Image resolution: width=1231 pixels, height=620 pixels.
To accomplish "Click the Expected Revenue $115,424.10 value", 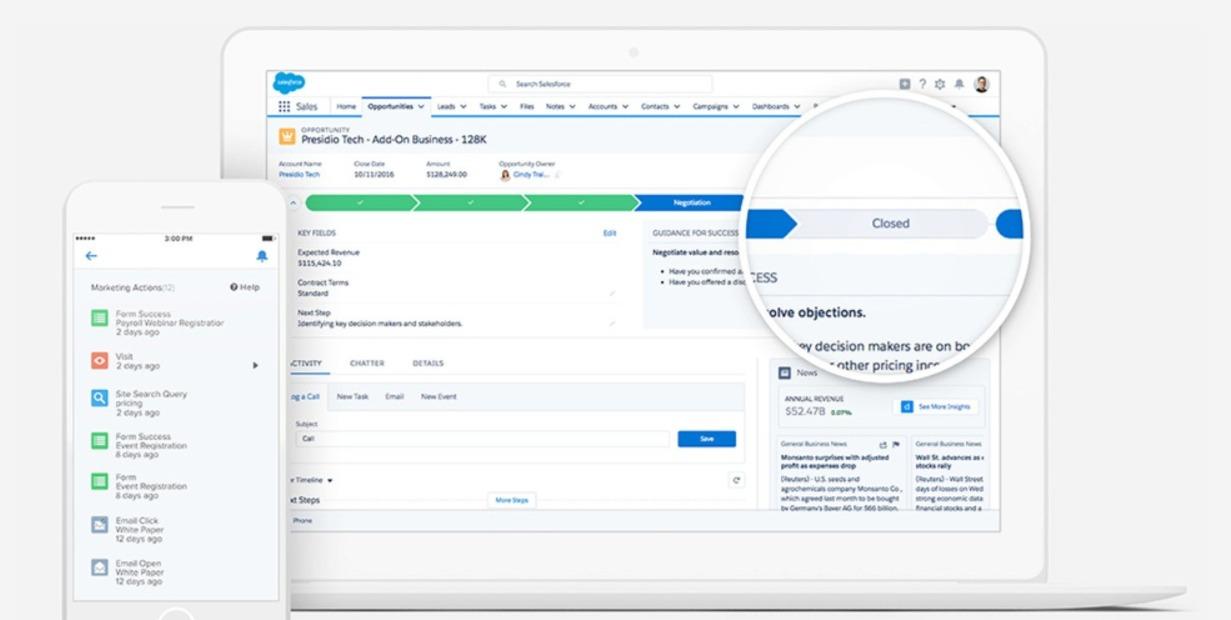I will 319,263.
